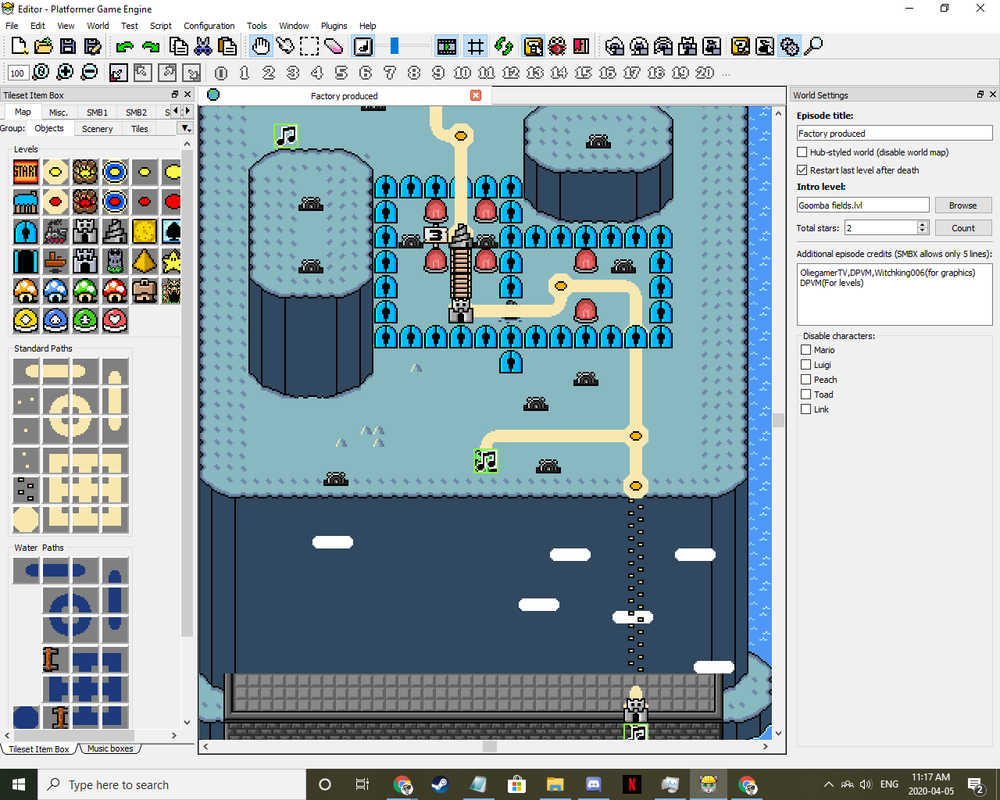Disable the Luigi character checkbox
Screen dimensions: 1000x800
(x=806, y=365)
